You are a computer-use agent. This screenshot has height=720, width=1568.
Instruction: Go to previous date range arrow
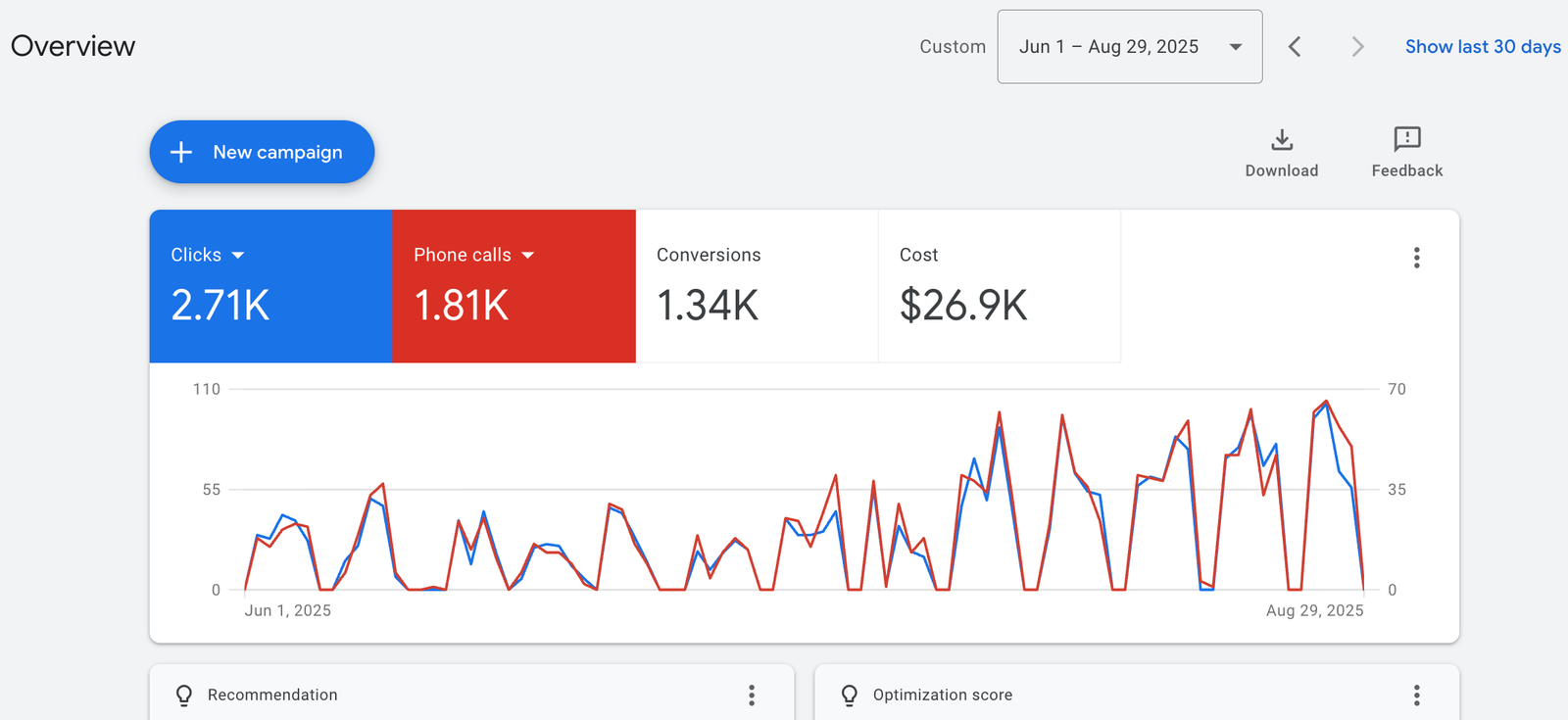point(1295,47)
